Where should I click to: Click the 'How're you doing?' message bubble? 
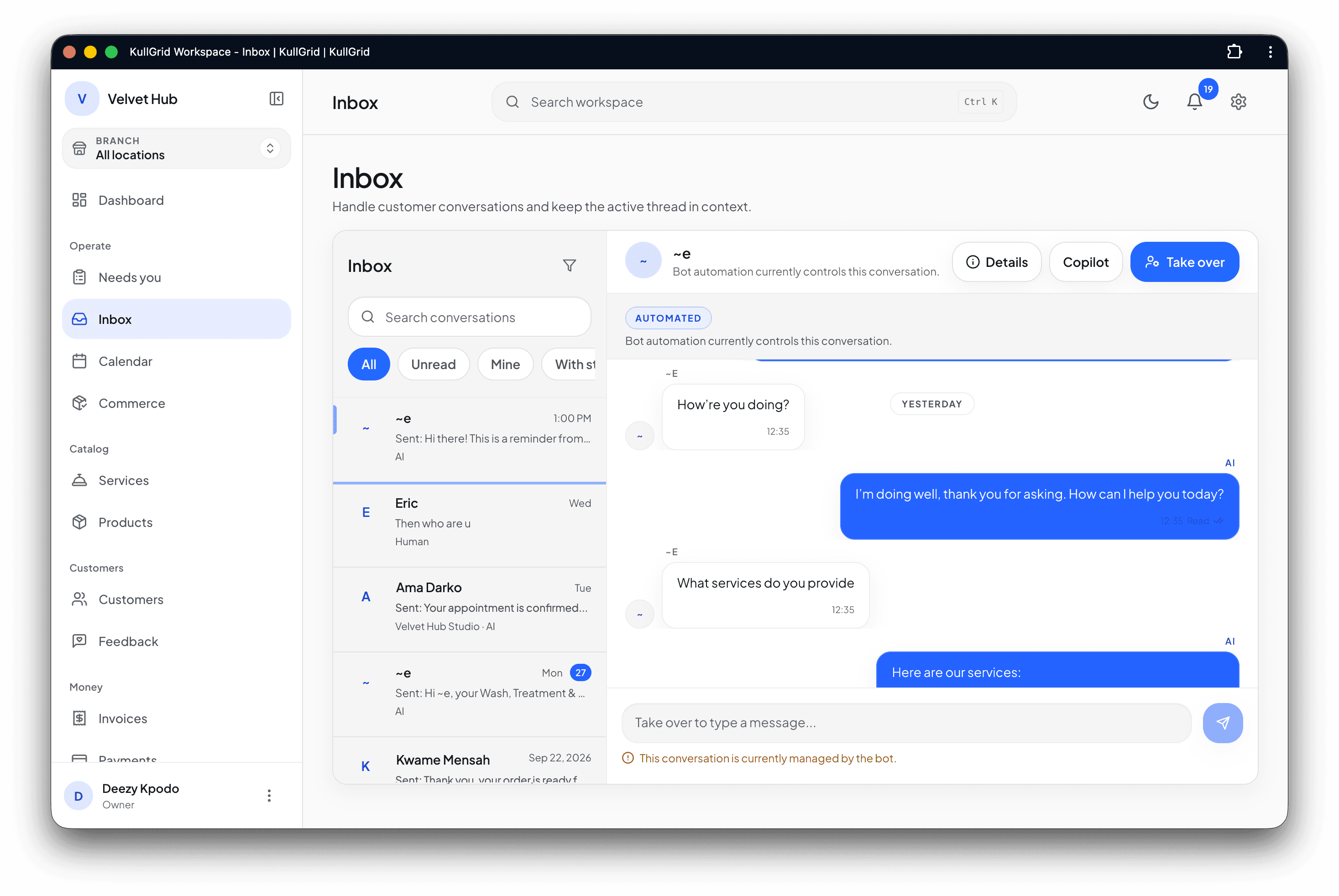coord(732,417)
